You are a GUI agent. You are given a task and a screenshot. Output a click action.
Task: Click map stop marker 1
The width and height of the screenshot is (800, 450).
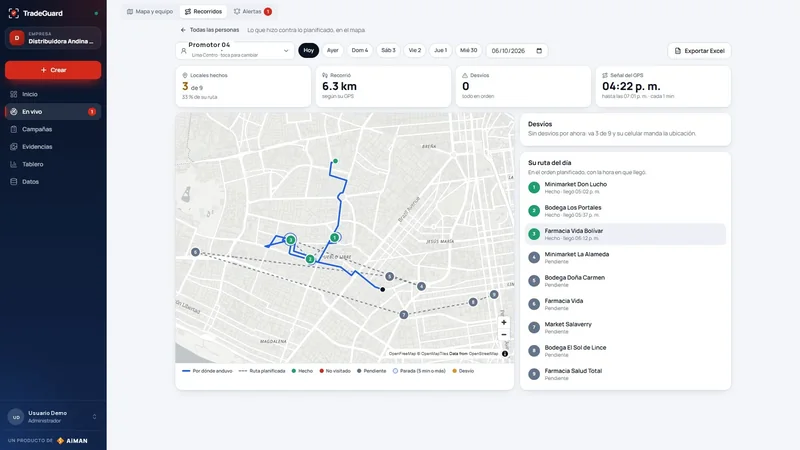(x=334, y=237)
